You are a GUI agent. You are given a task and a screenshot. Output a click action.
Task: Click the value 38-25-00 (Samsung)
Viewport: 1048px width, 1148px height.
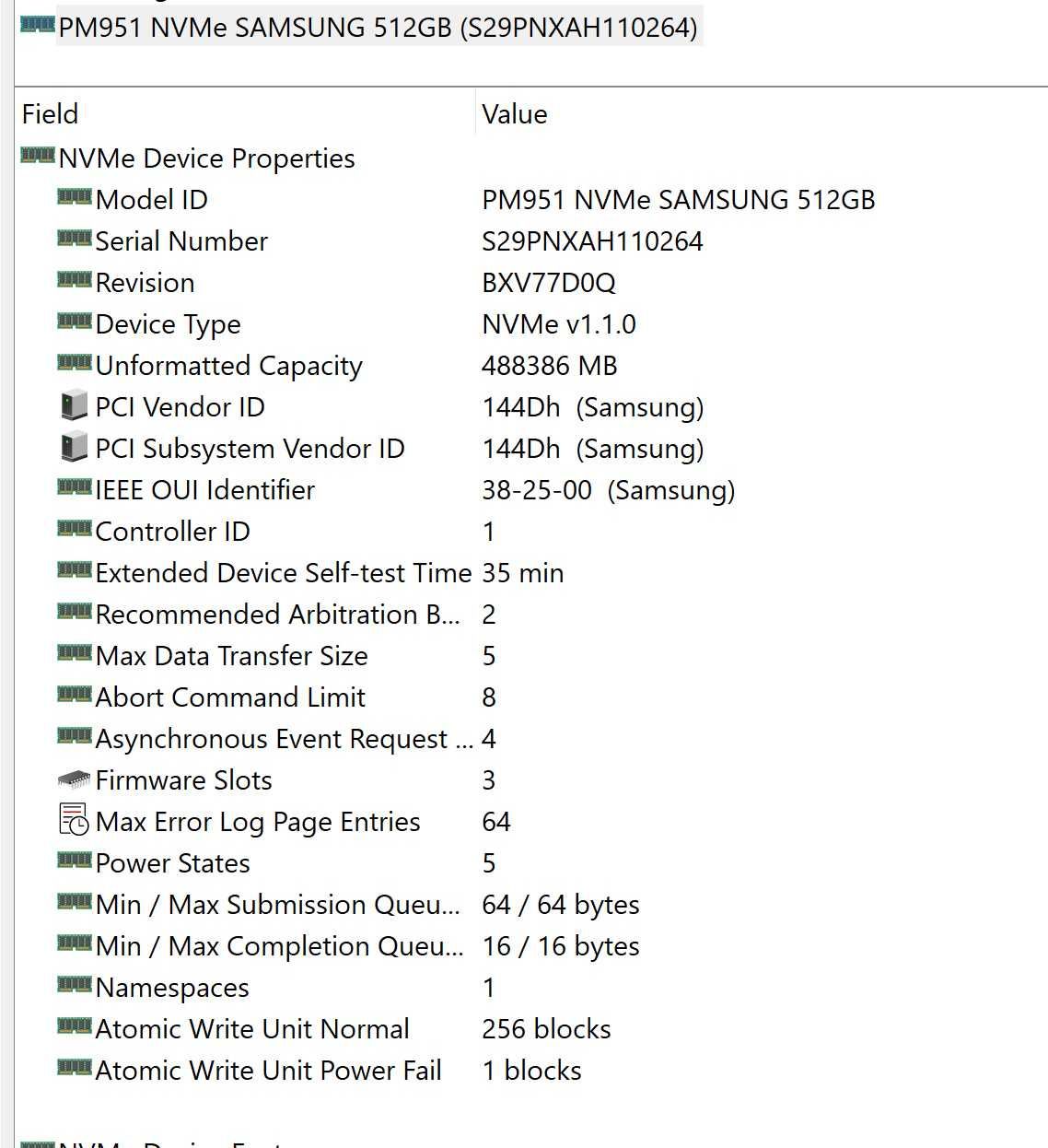tap(609, 490)
